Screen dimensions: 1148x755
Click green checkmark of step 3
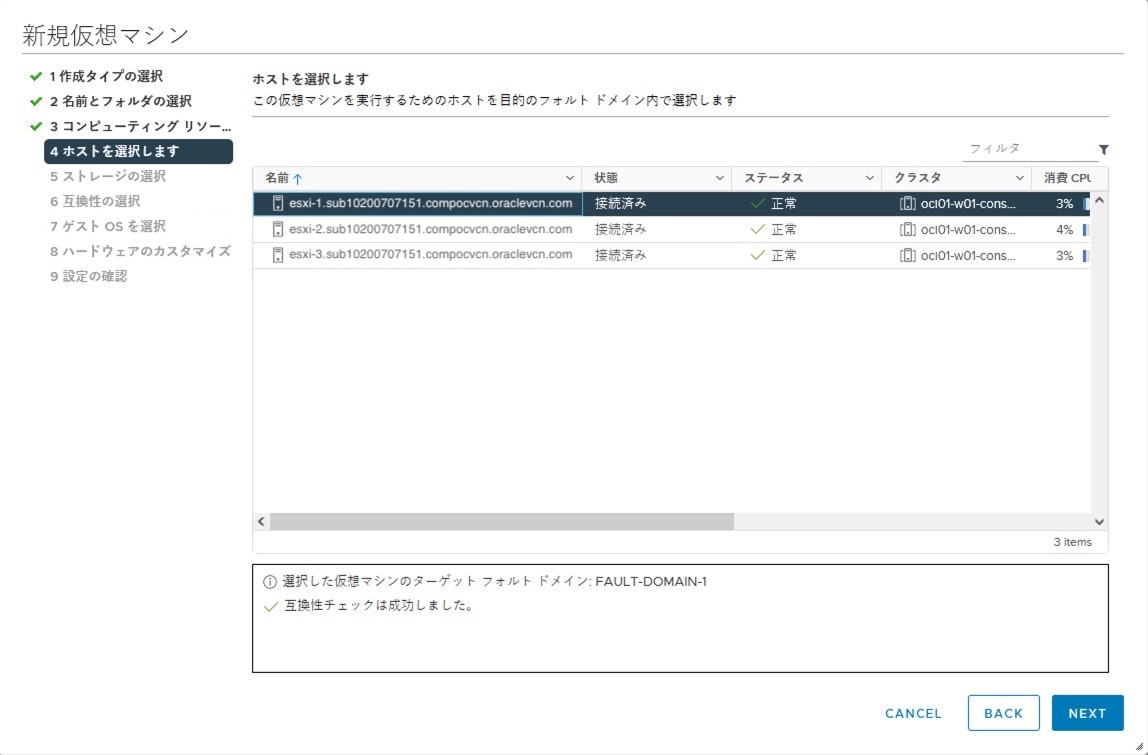point(35,126)
